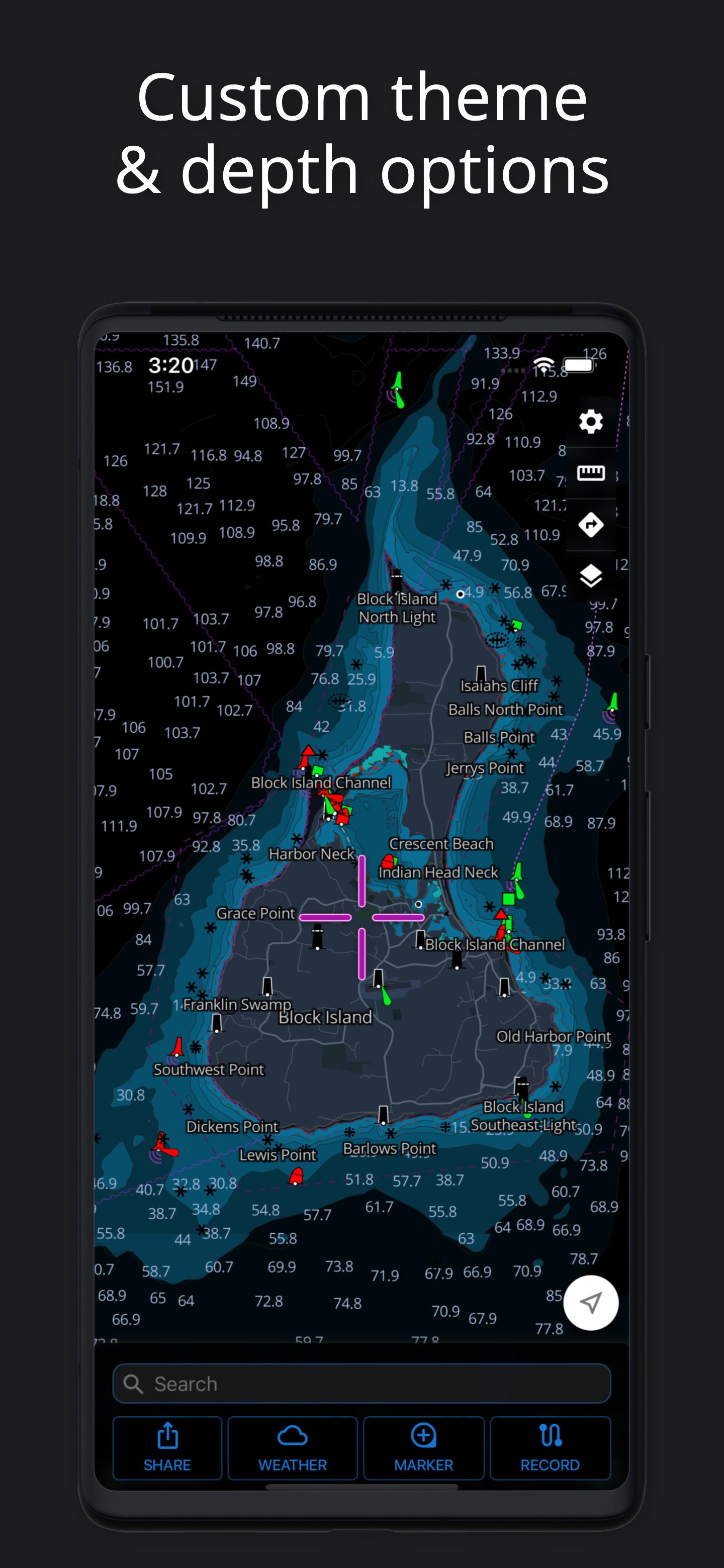
Task: Select the Southwest Point label
Action: pyautogui.click(x=208, y=1069)
